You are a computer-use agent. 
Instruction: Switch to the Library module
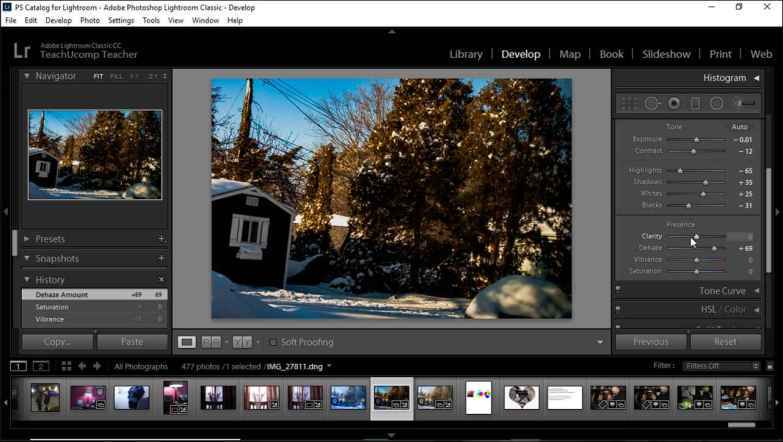pos(466,54)
